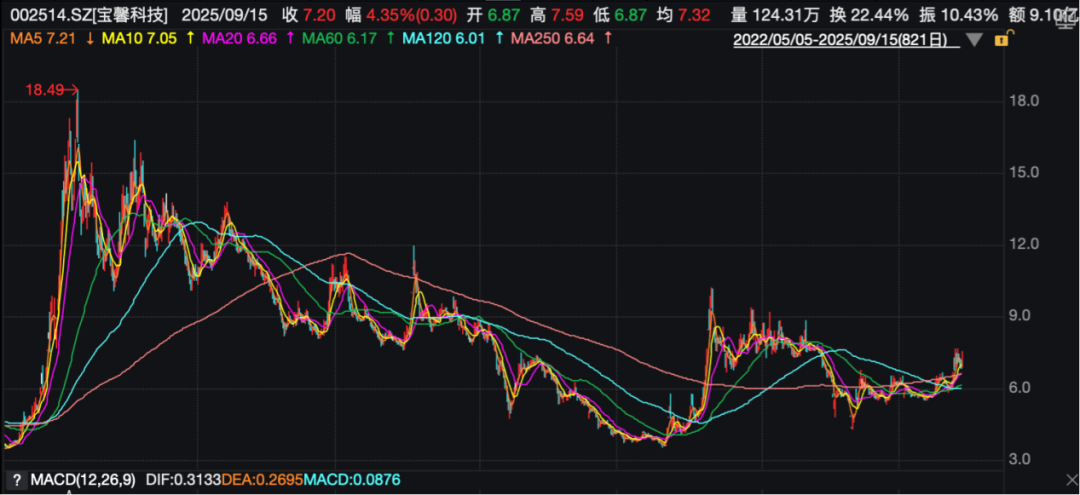Select the MA120 6.01 moving average label
Screen dimensions: 1080x495
(445, 39)
